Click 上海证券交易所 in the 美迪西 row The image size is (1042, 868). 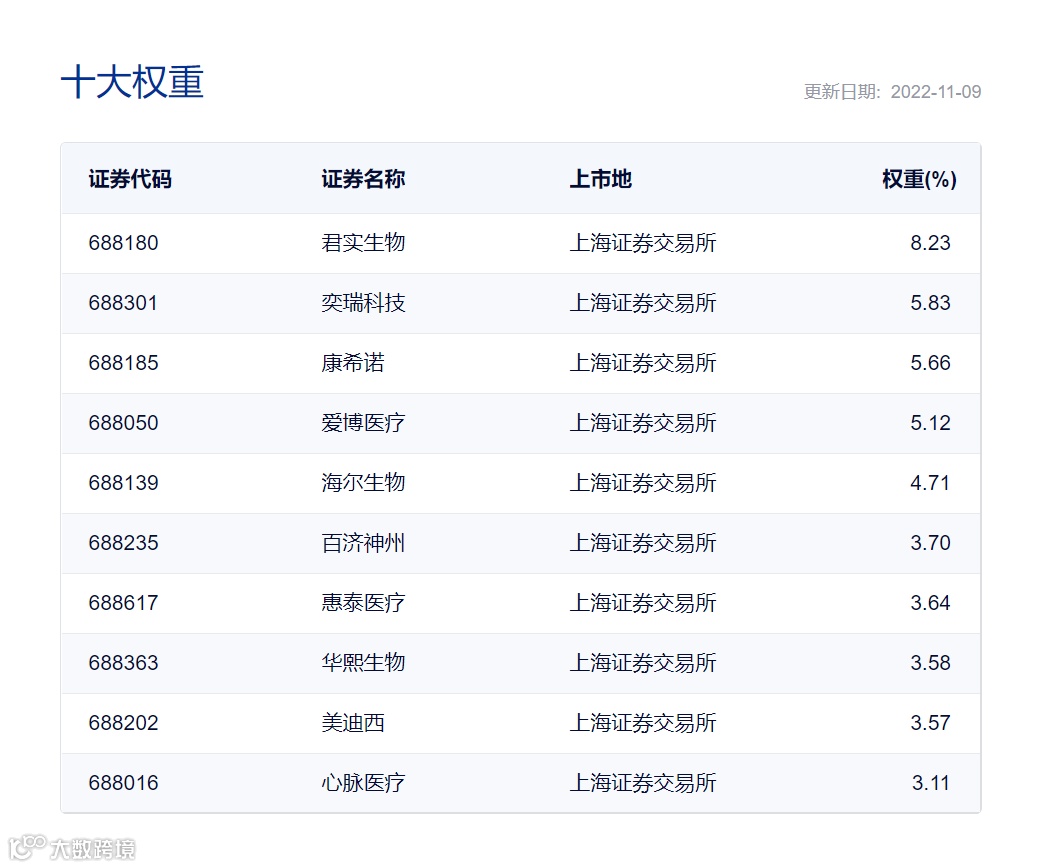point(643,722)
